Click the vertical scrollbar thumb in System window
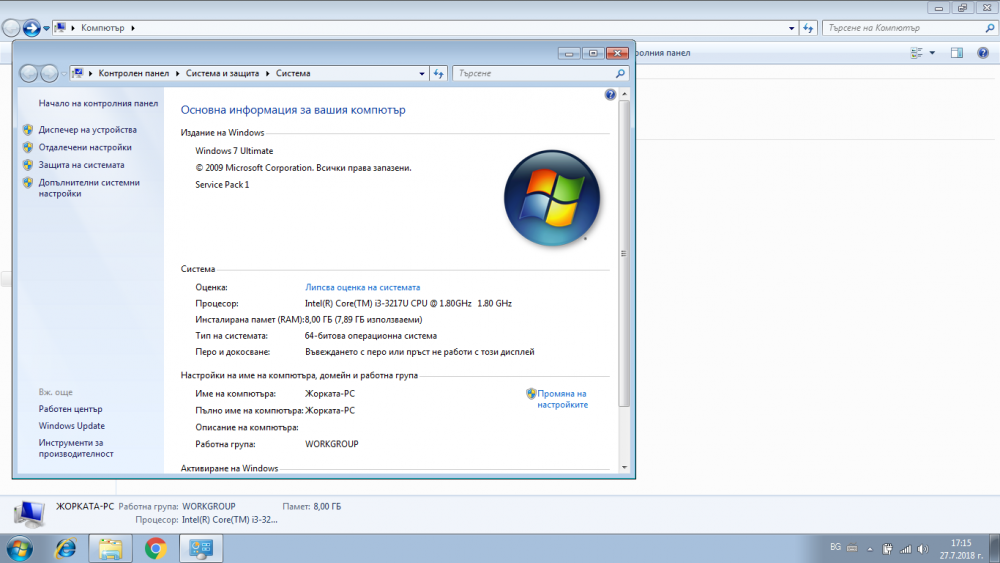This screenshot has width=1000, height=563. [624, 253]
